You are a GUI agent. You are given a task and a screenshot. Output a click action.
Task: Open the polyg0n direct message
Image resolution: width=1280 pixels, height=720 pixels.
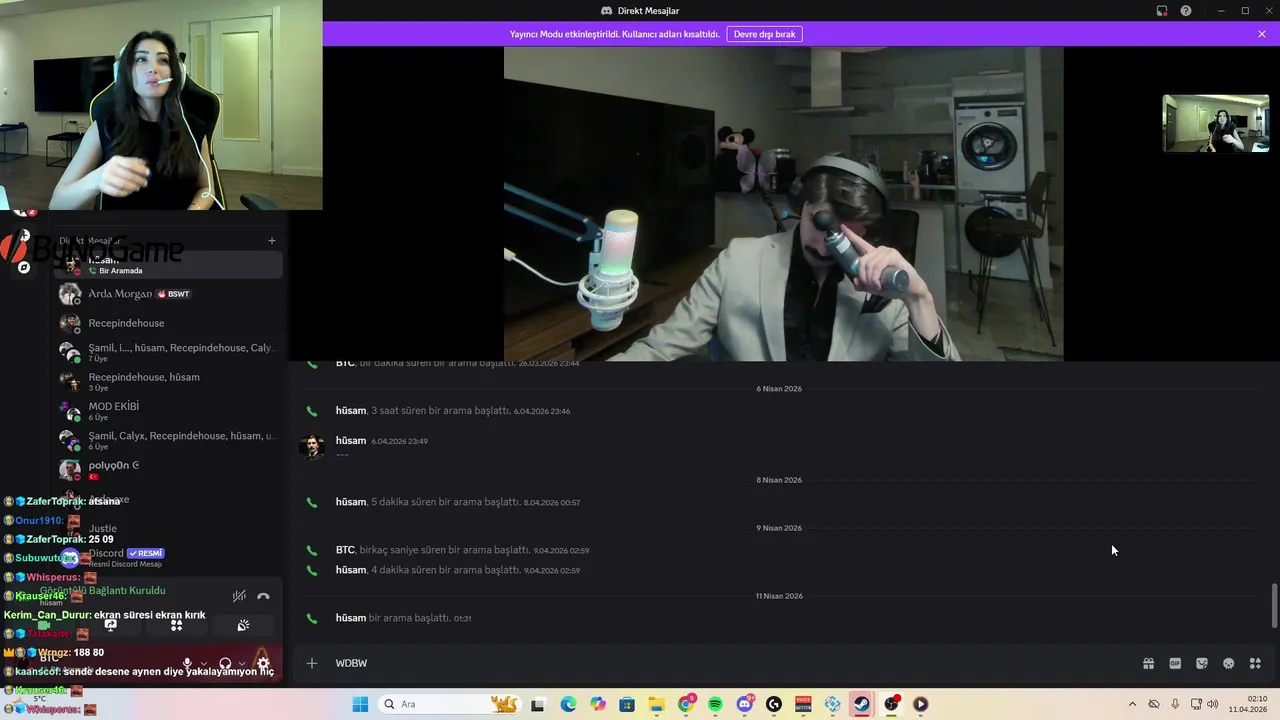click(x=168, y=469)
